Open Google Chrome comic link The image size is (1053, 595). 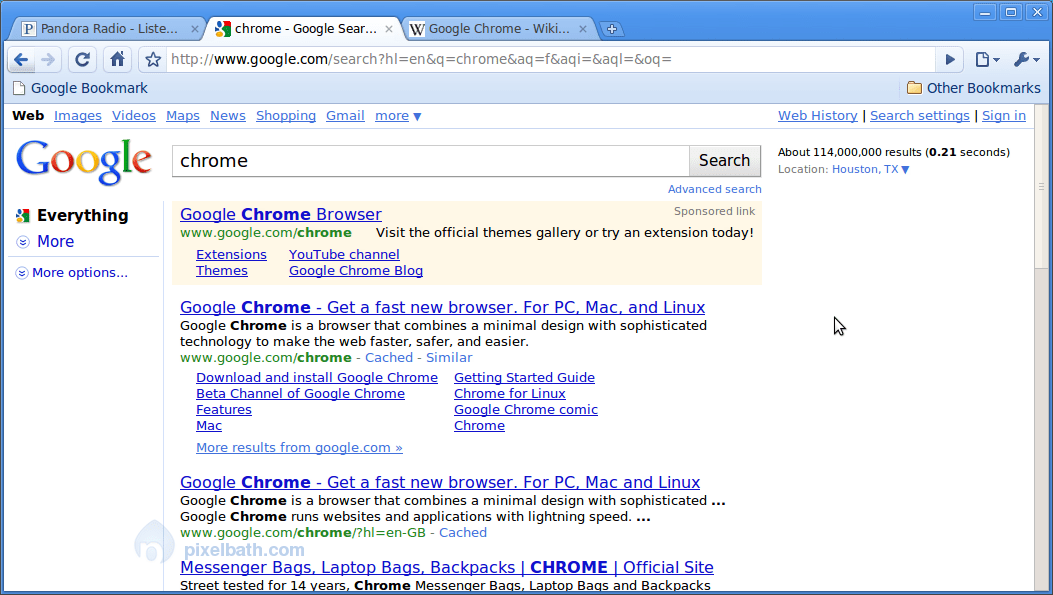[525, 410]
